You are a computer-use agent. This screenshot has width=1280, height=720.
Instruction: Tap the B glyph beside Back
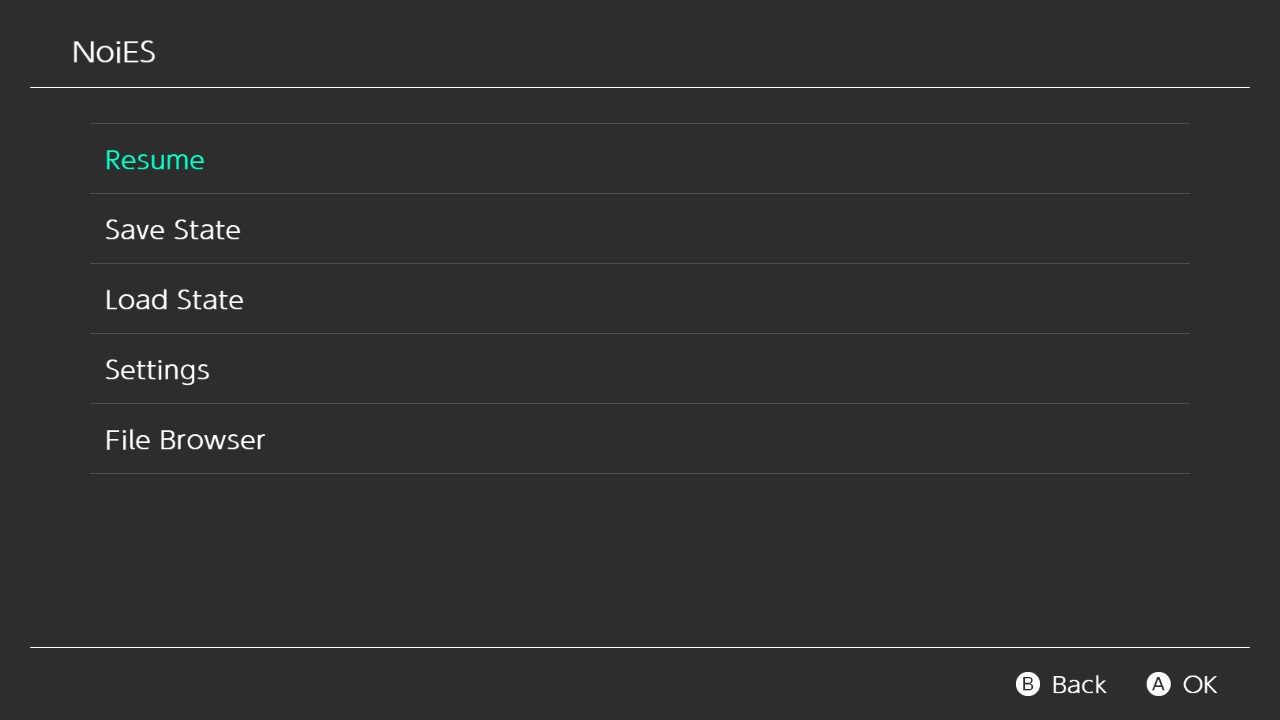pos(1028,684)
